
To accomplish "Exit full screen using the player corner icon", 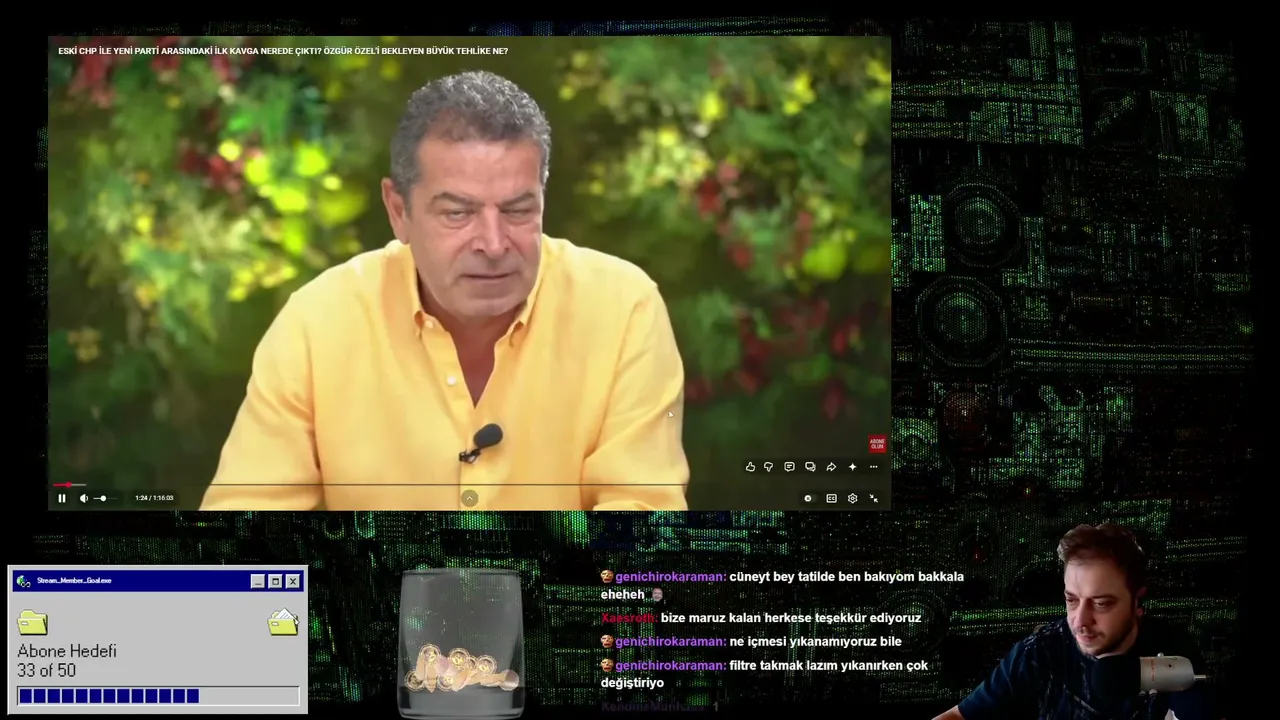I will click(873, 498).
